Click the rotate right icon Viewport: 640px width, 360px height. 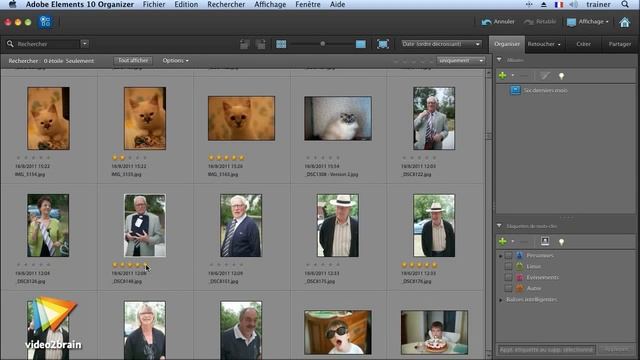pos(261,44)
